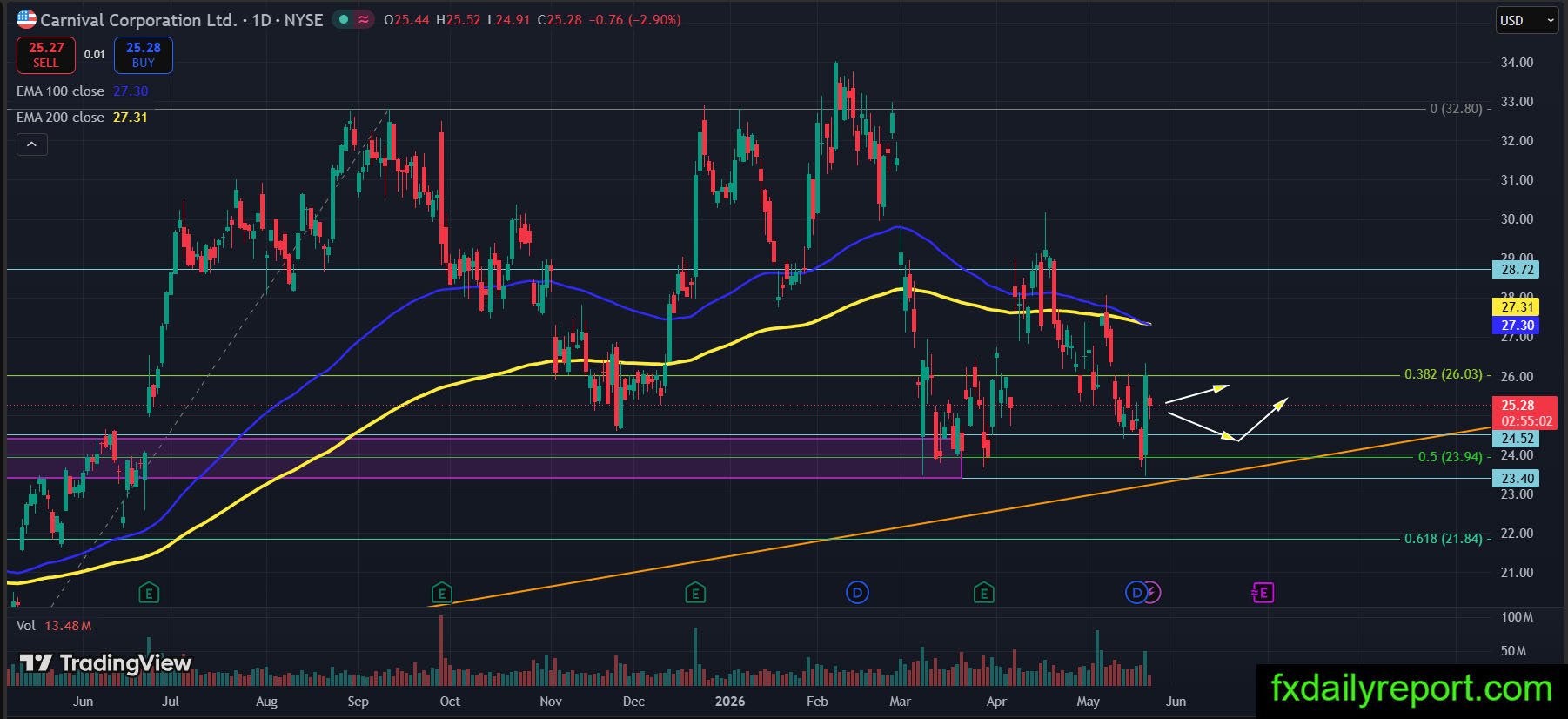Click the high price H25.52 in header

coord(459,19)
